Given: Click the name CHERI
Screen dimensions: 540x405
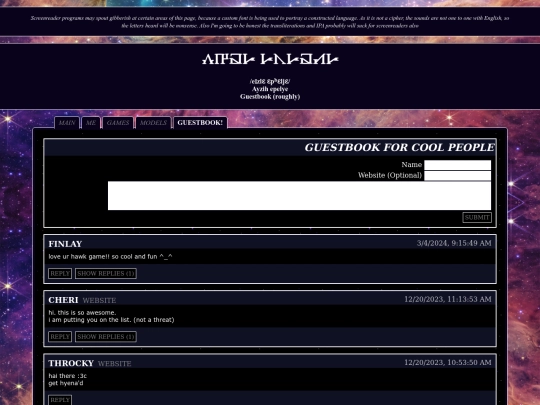Looking at the screenshot, I should pos(63,300).
